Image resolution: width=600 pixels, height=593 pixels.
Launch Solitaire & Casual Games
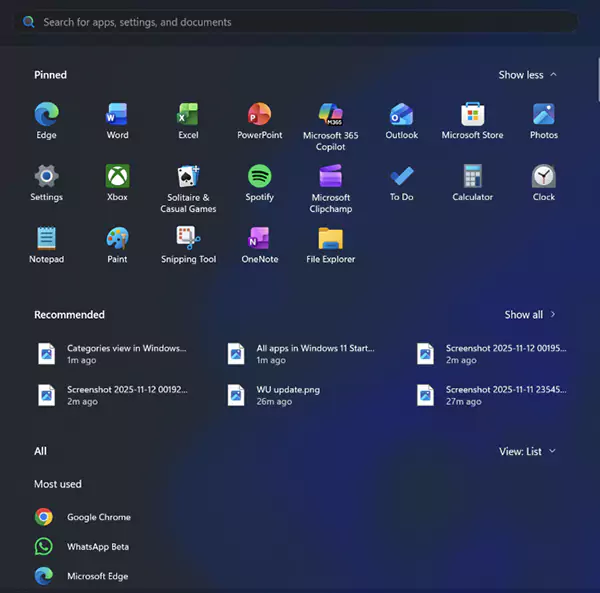tap(188, 189)
